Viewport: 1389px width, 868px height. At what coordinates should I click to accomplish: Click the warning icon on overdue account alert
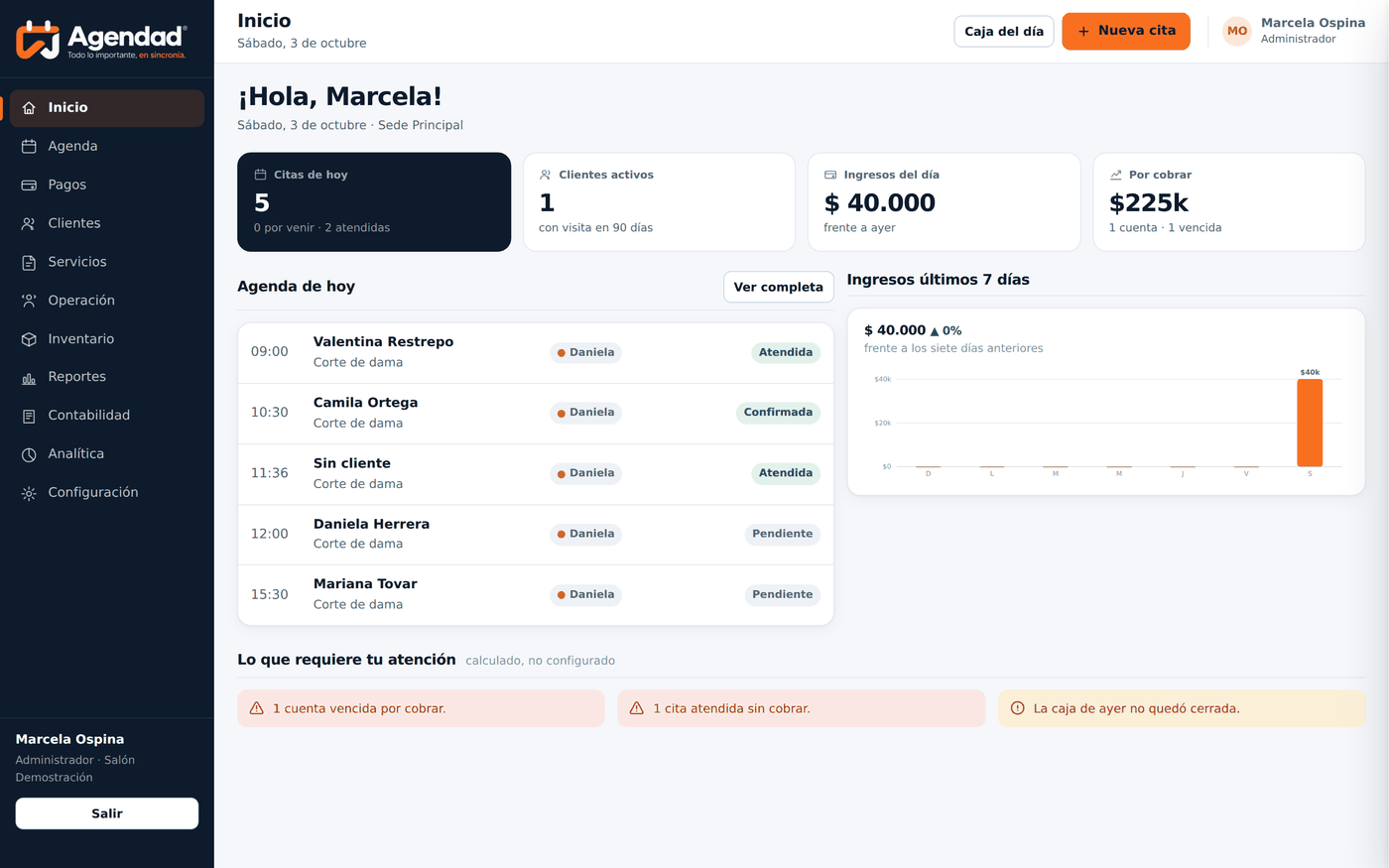tap(257, 708)
